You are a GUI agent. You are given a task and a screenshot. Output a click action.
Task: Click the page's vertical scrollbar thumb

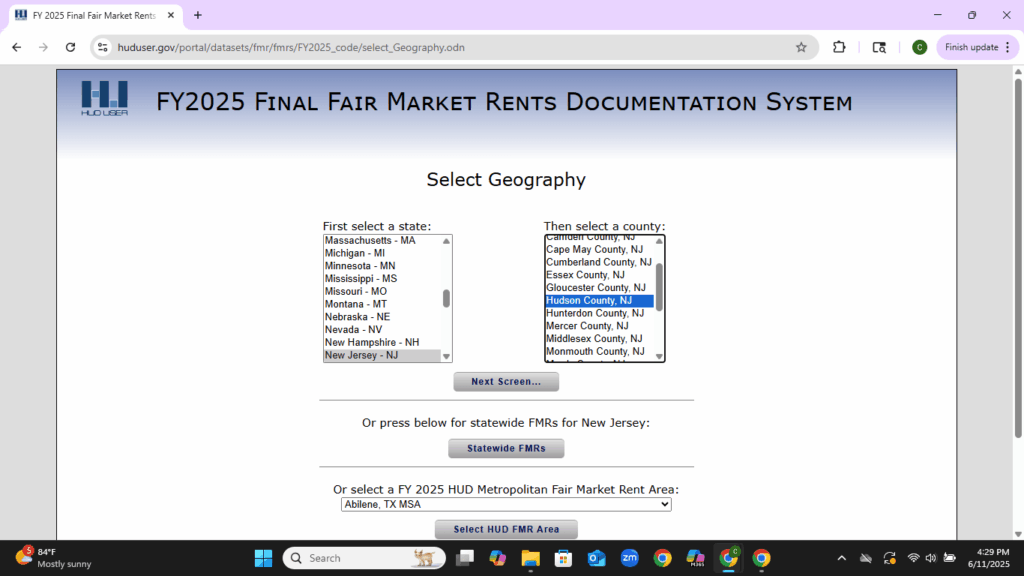[1018, 260]
